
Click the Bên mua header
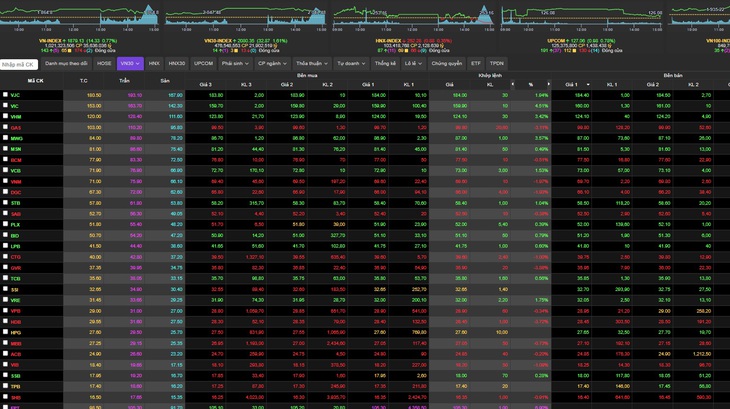[307, 75]
